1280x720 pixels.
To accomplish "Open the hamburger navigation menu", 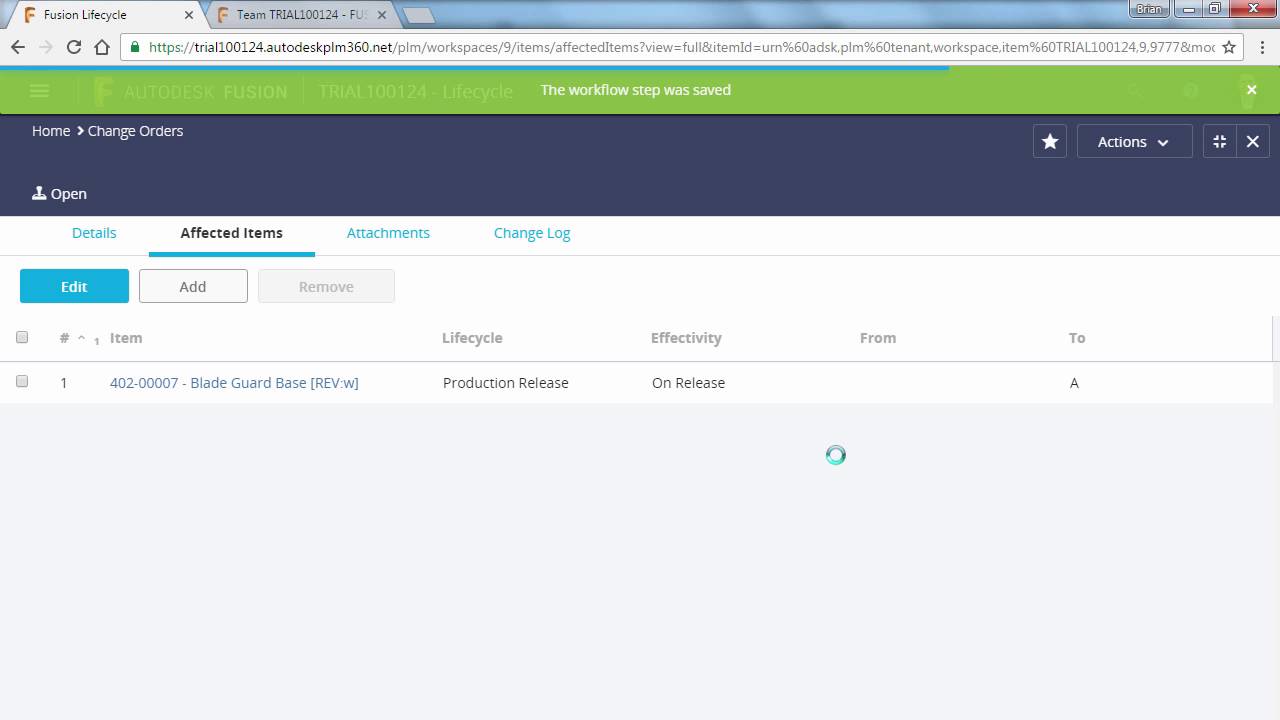I will (x=39, y=91).
